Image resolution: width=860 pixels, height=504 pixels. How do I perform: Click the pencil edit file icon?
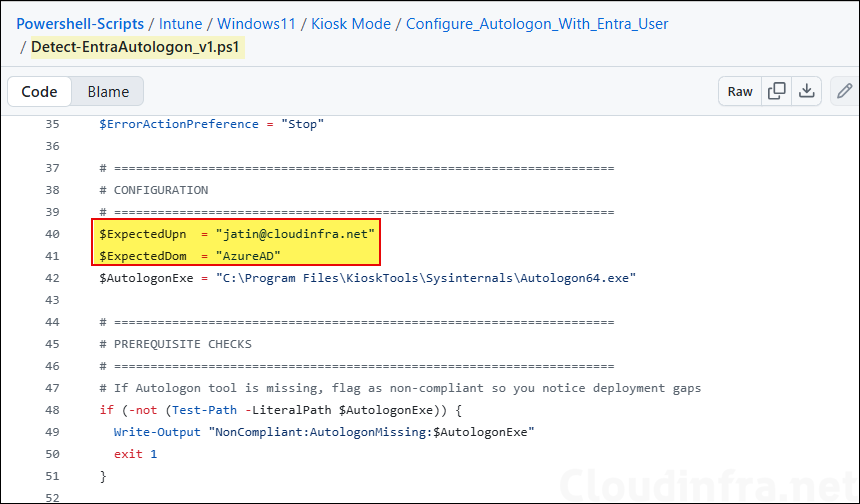tap(845, 91)
